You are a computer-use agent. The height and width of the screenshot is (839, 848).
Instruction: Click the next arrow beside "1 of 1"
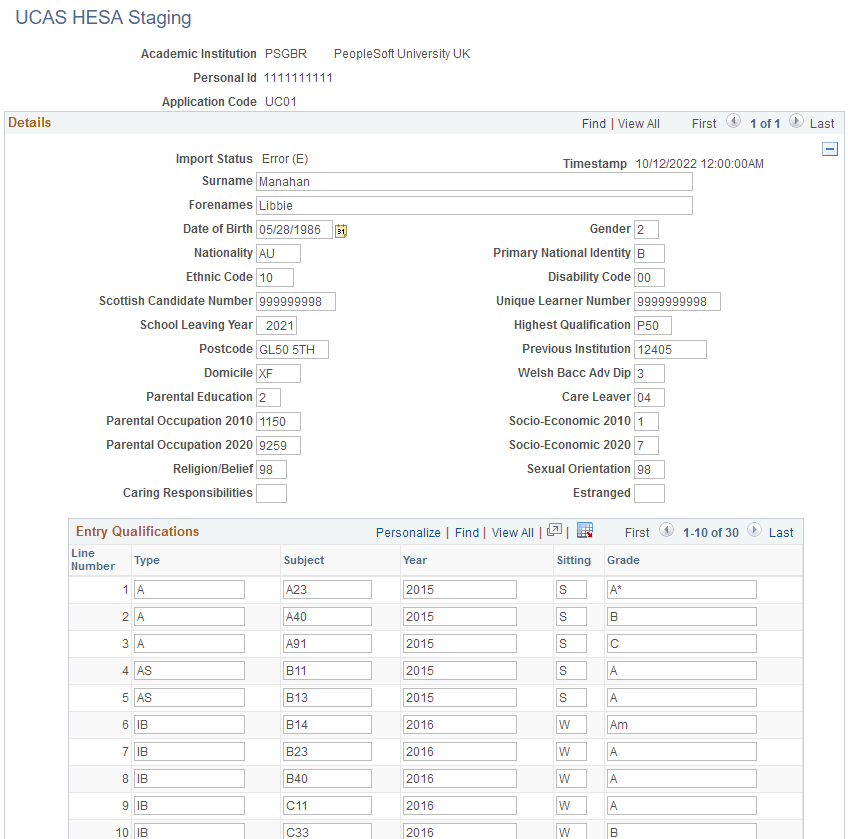795,123
